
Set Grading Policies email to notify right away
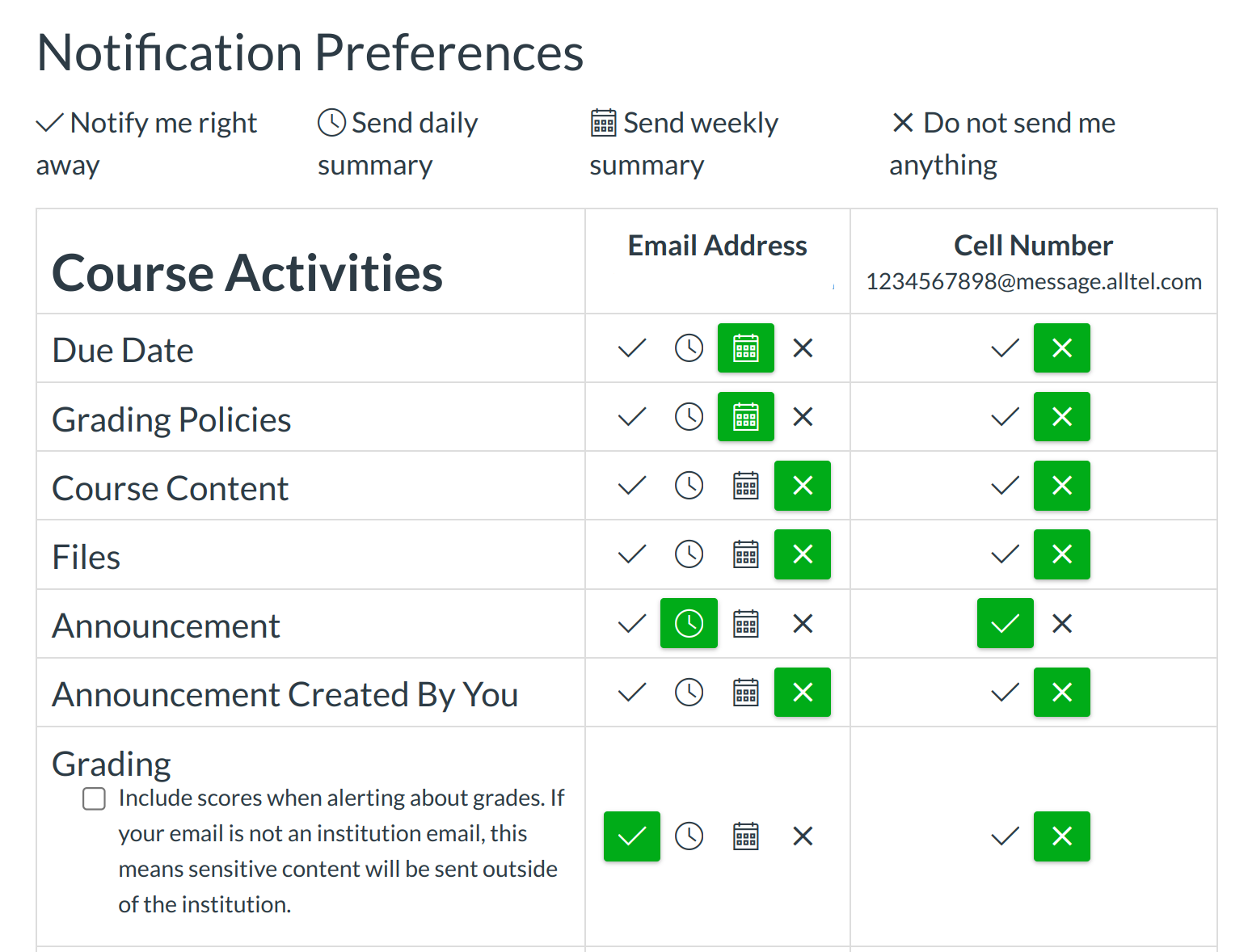pyautogui.click(x=632, y=417)
